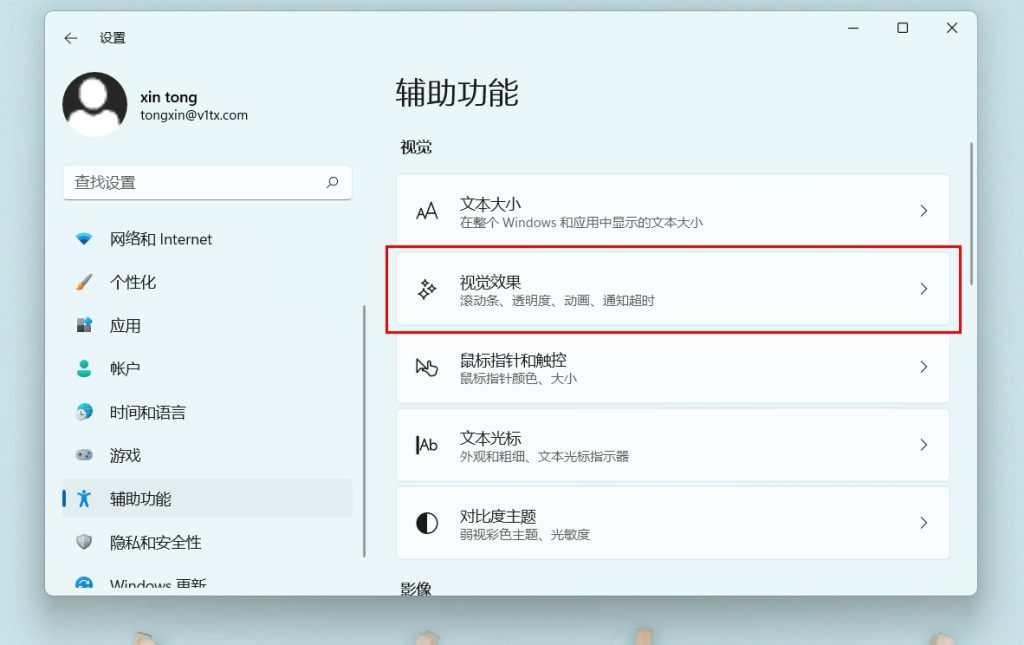Open 时间和语言 settings category
The height and width of the screenshot is (645, 1024).
coord(147,412)
